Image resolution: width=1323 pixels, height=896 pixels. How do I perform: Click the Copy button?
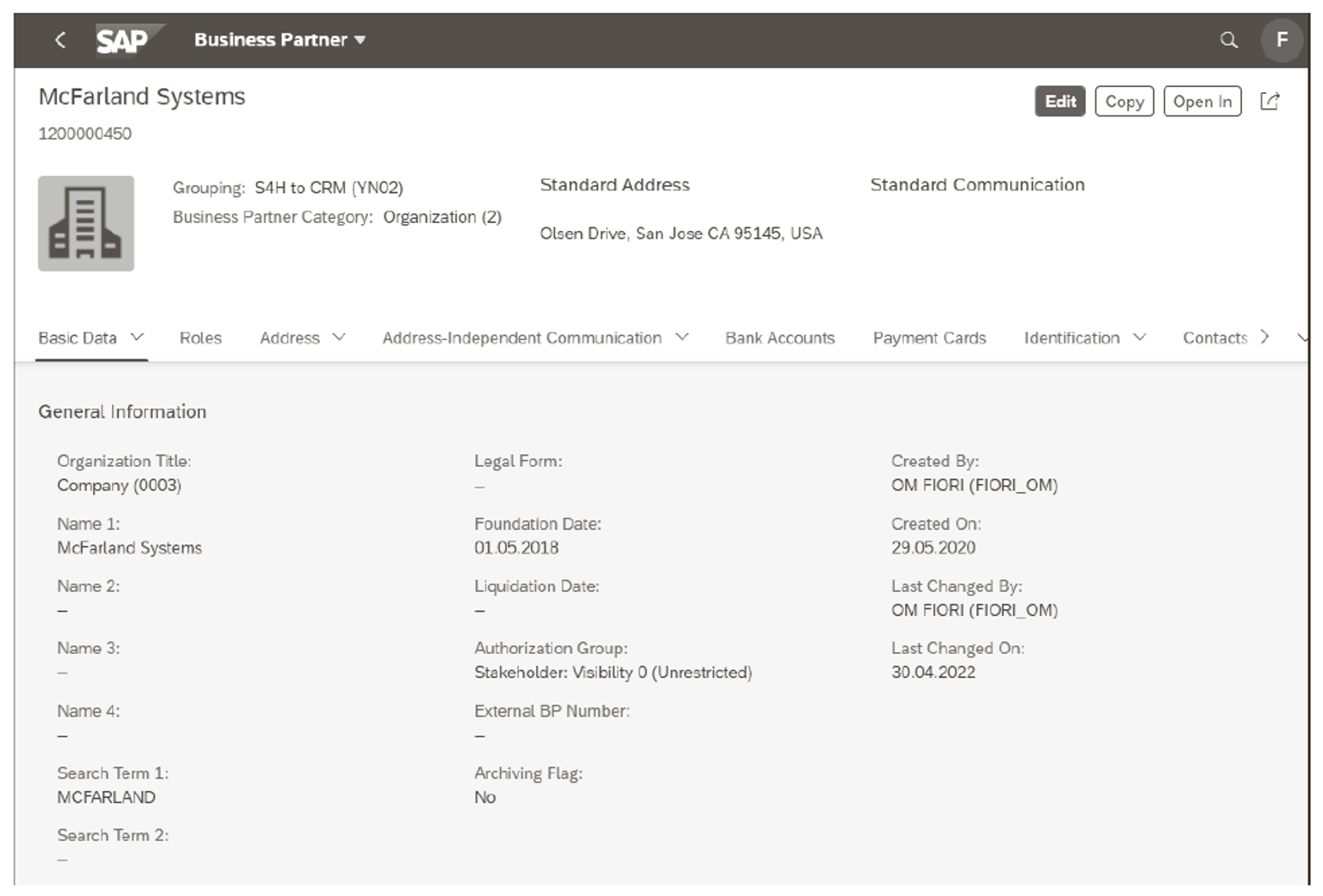coord(1124,101)
